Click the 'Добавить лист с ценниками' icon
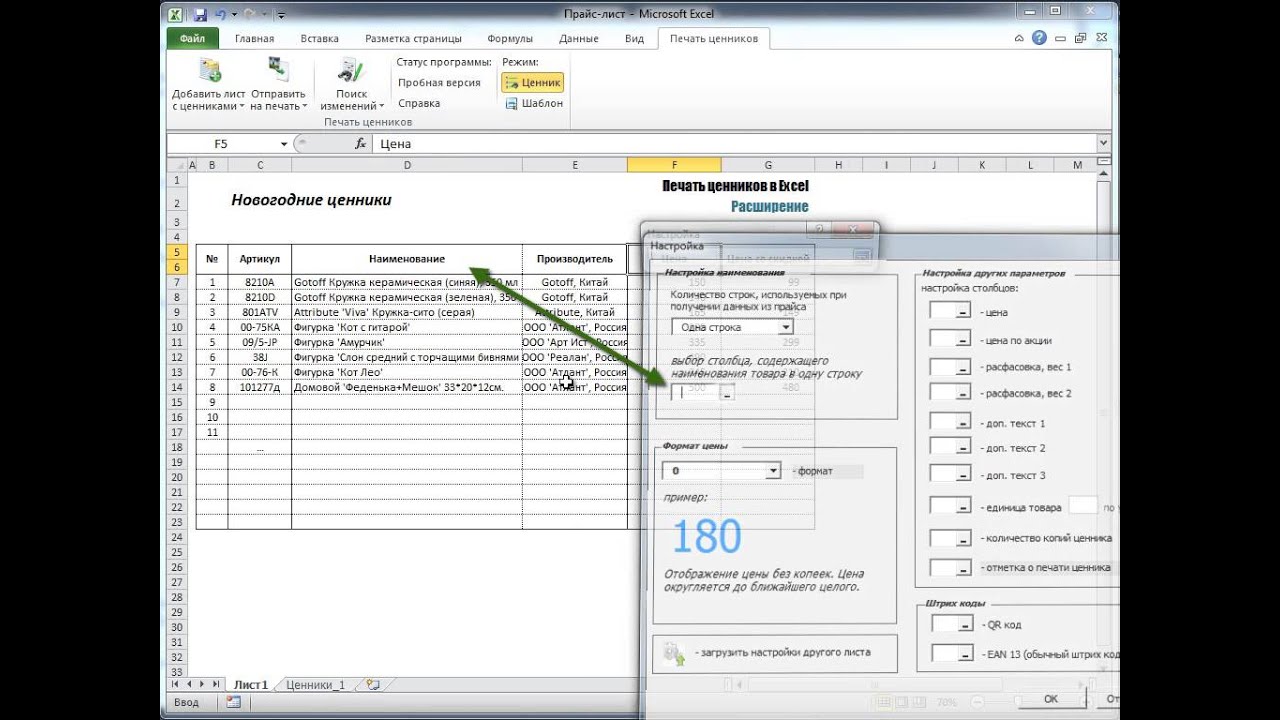Screen dimensions: 1280x720 (x=209, y=69)
